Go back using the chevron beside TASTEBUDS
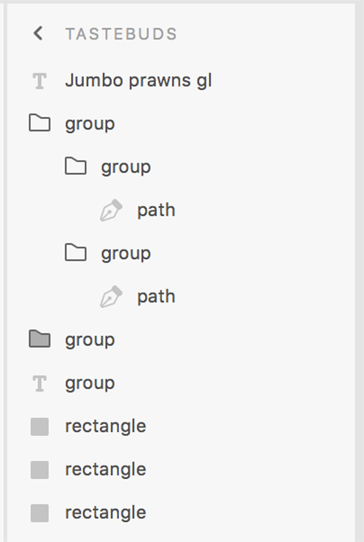Viewport: 364px width, 542px height. point(38,34)
